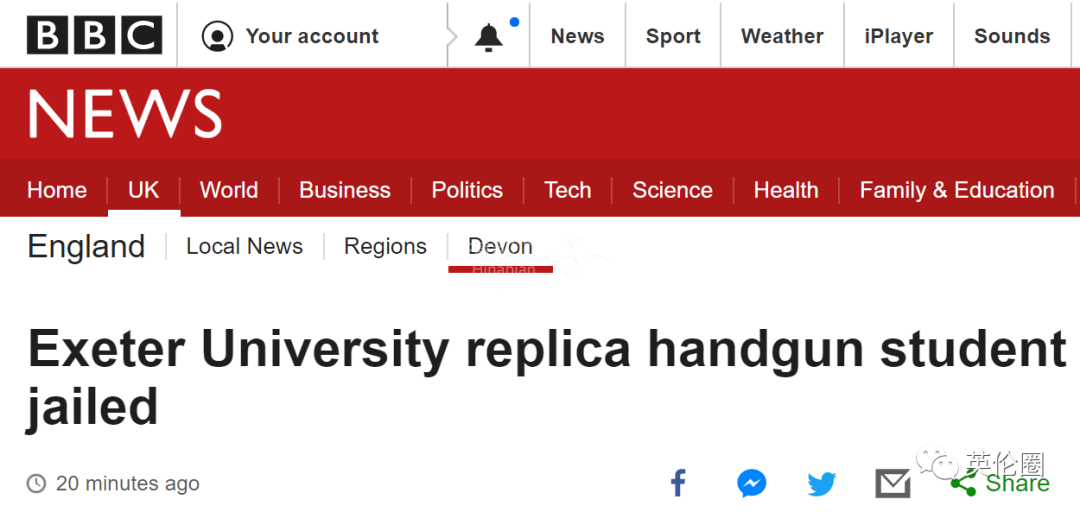Share via Facebook Messenger icon
The image size is (1080, 512).
pos(752,484)
